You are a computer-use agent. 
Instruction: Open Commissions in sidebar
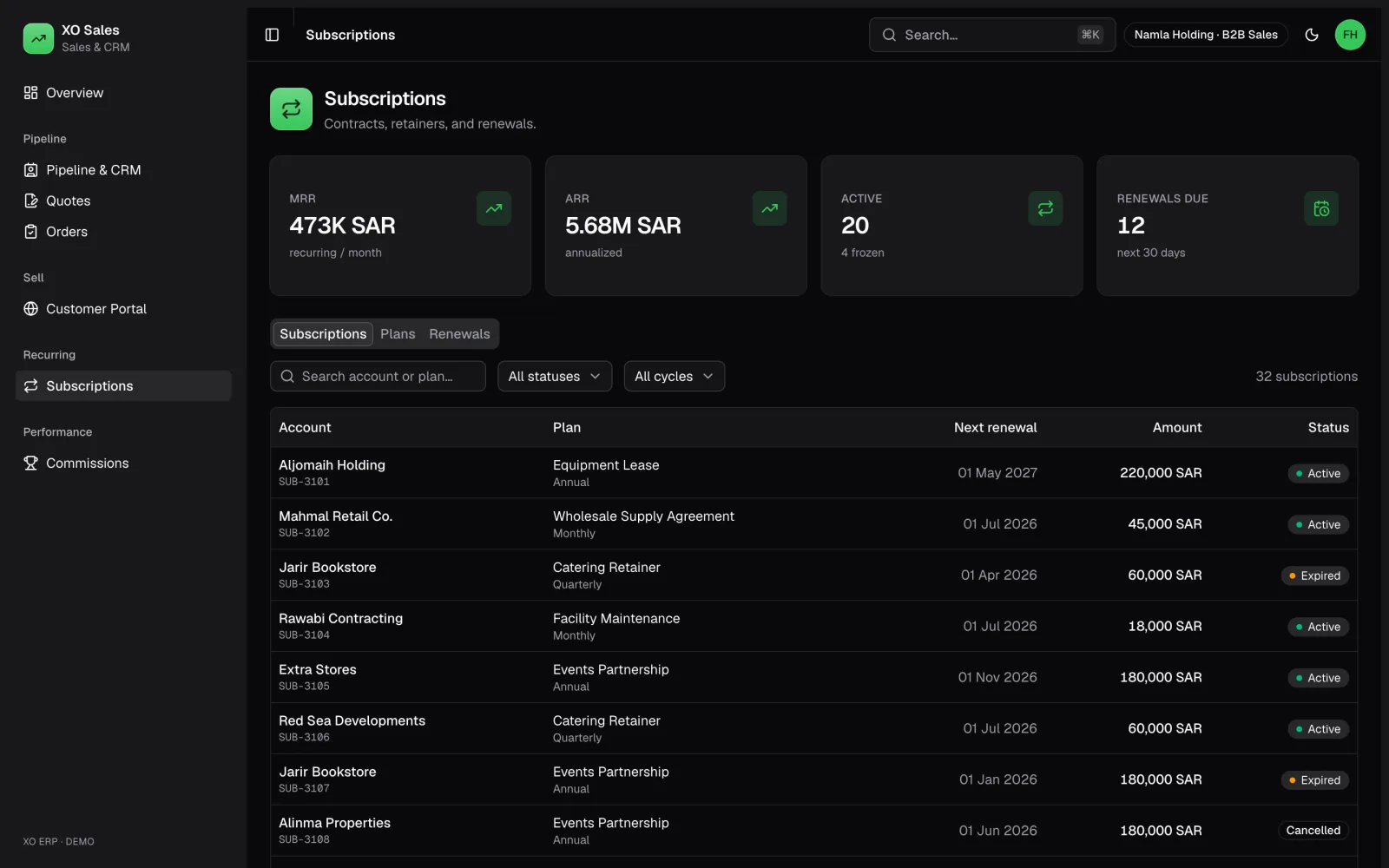click(x=123, y=464)
